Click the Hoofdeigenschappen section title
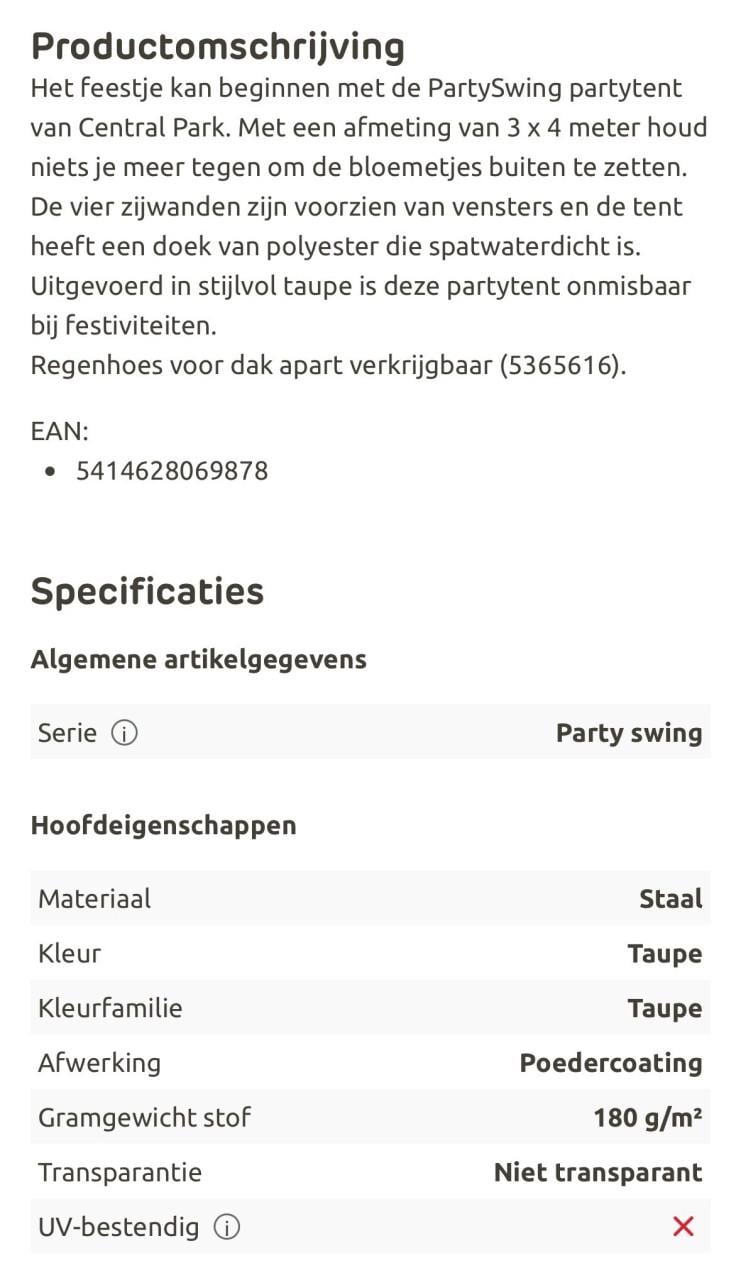The image size is (741, 1280). (163, 826)
